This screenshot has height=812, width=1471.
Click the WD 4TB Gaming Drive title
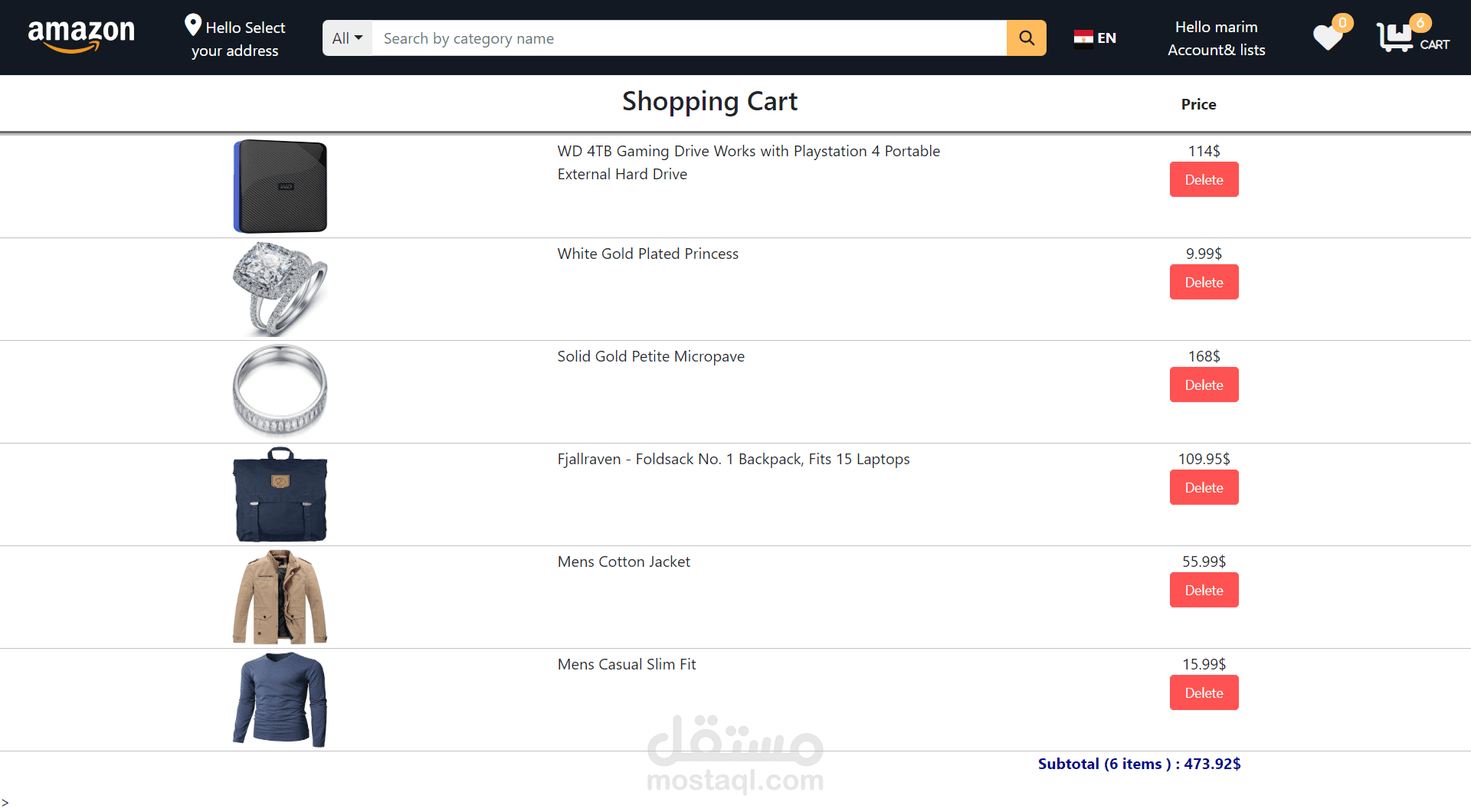coord(749,162)
